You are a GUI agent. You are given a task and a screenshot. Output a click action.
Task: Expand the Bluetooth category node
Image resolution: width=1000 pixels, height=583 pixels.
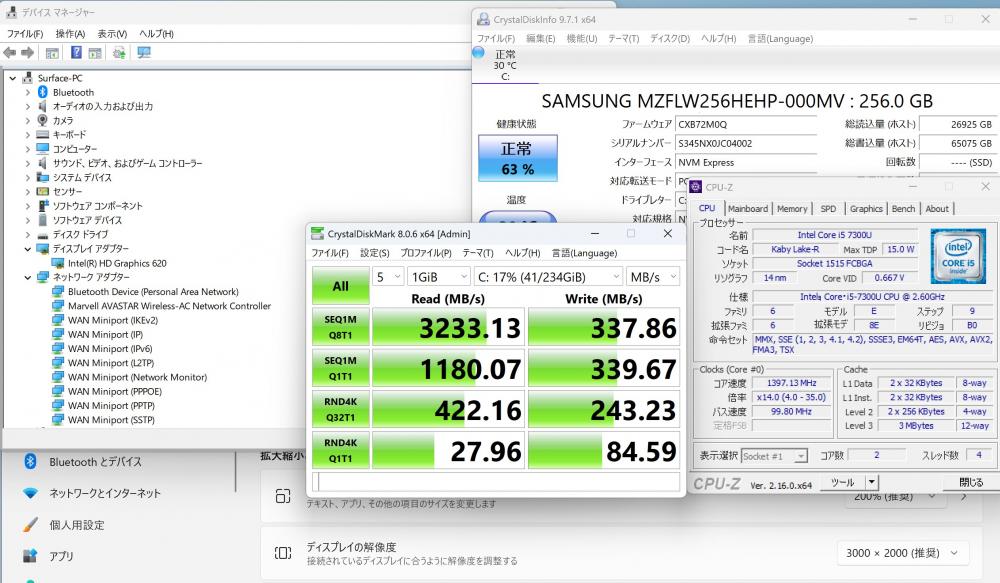tap(27, 92)
